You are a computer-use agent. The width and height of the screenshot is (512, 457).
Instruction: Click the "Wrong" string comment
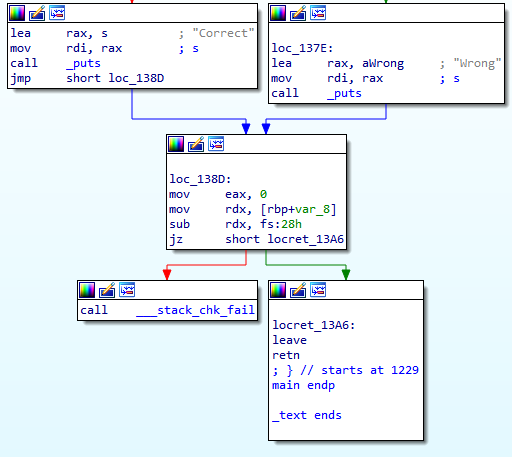tap(477, 63)
